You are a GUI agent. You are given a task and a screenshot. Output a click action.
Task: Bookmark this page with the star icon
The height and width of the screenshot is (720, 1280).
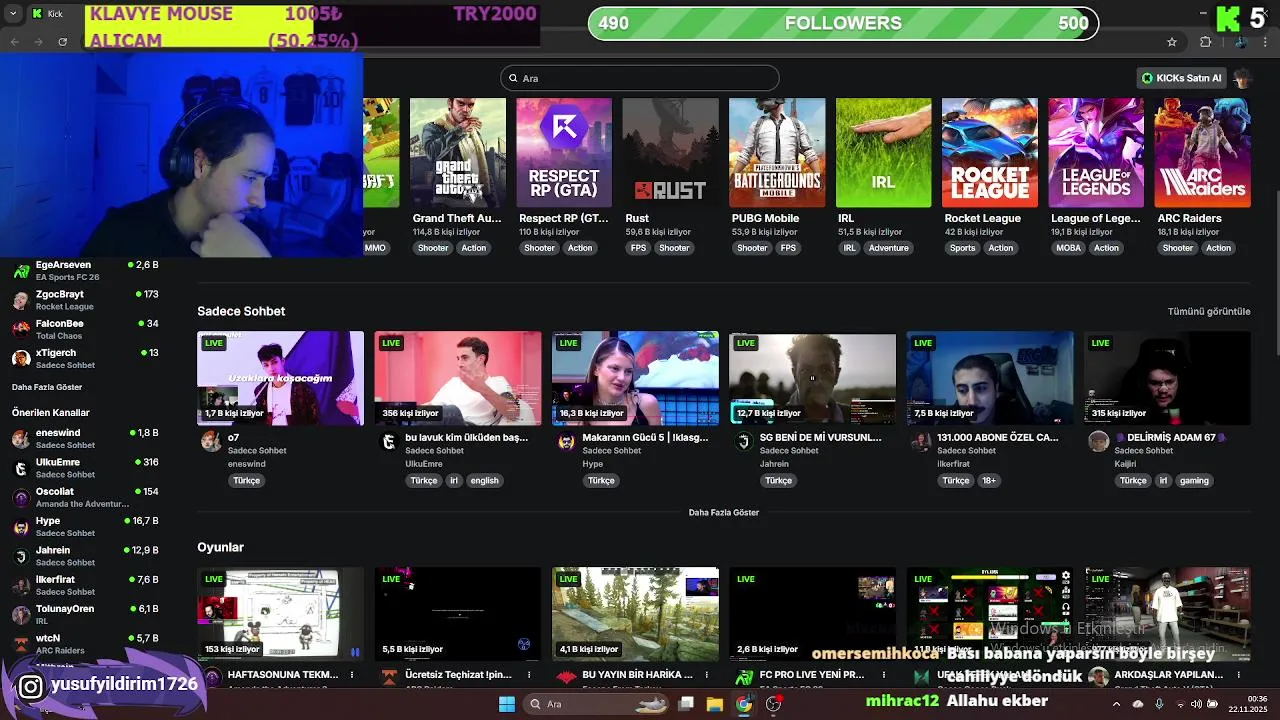[x=1172, y=42]
